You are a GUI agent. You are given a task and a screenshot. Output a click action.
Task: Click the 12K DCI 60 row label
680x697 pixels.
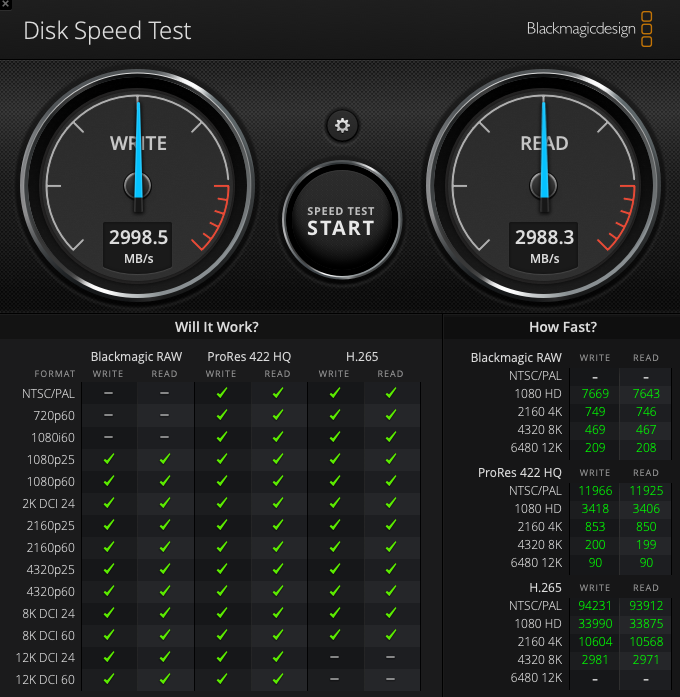coord(45,680)
